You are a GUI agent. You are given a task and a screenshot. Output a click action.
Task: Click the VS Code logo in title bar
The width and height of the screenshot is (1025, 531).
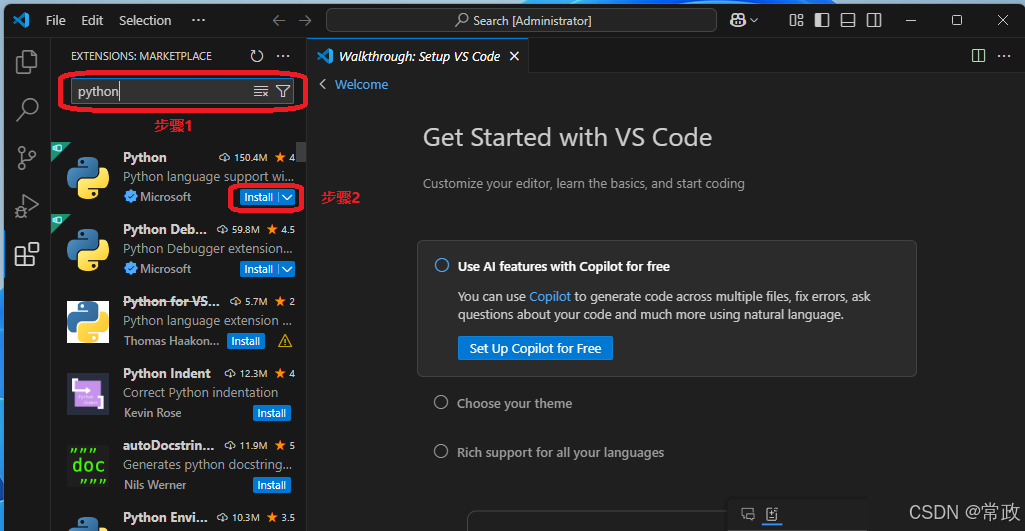point(21,20)
